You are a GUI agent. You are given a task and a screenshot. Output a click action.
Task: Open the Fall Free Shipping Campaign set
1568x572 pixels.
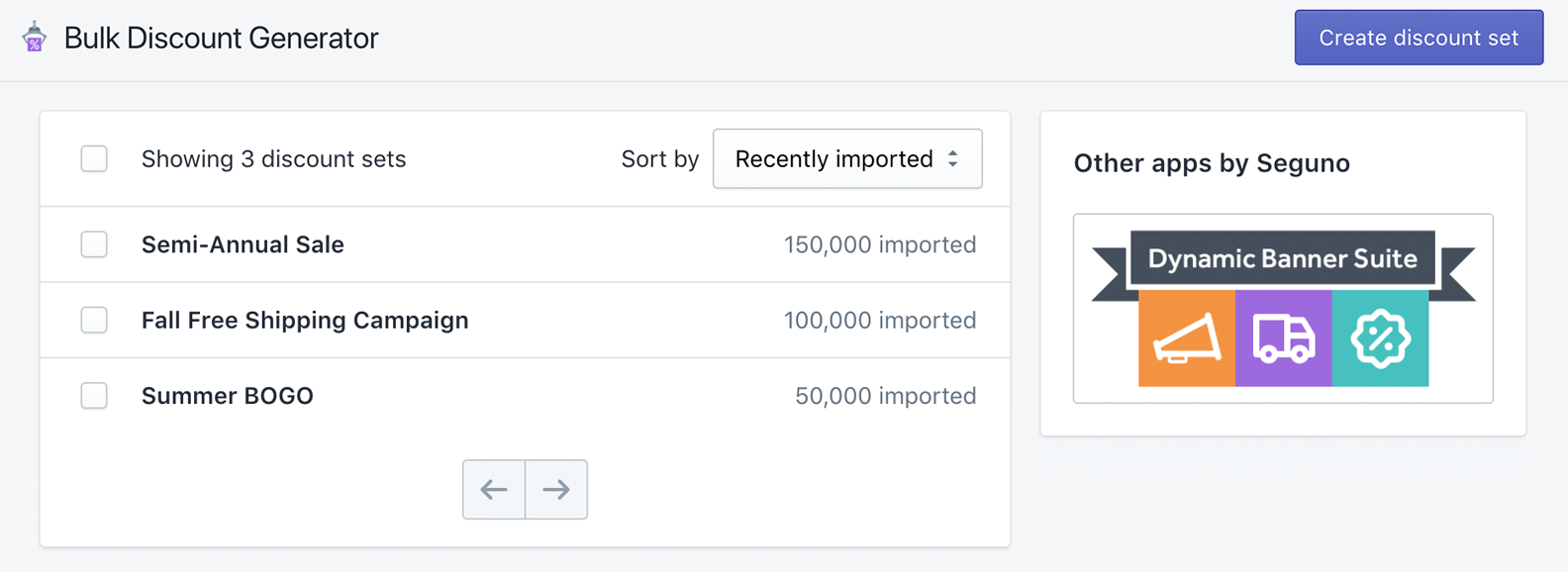(x=305, y=321)
